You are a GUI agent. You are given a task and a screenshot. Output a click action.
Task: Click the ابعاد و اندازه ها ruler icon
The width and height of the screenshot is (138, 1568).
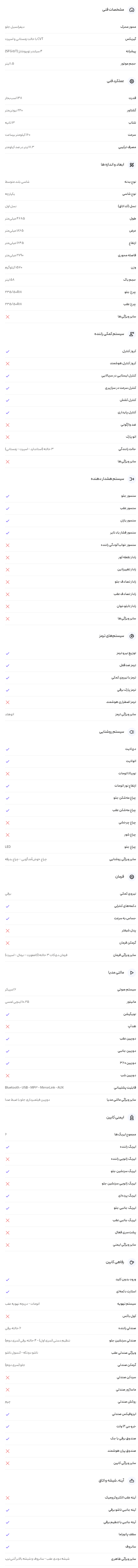coord(132,164)
